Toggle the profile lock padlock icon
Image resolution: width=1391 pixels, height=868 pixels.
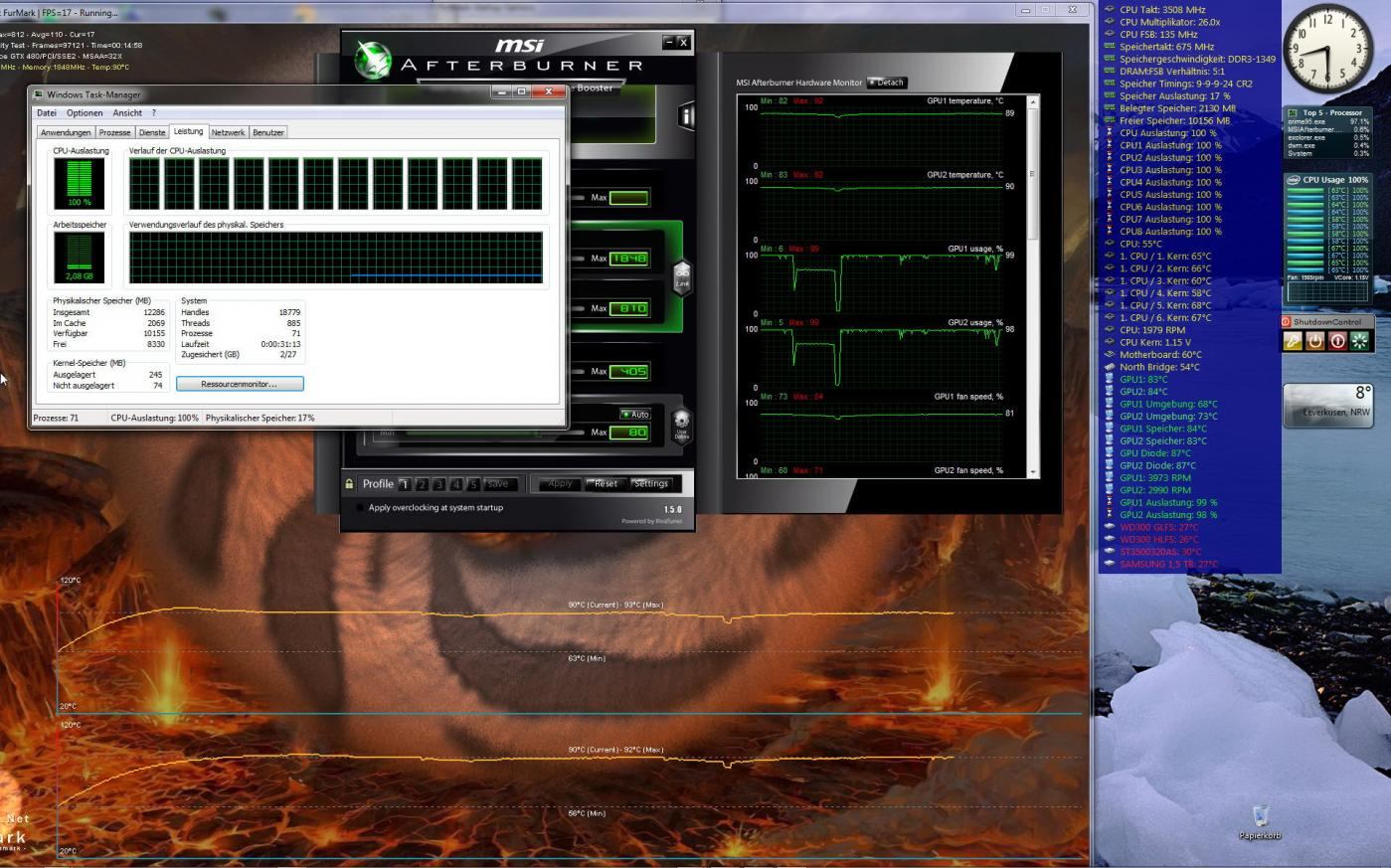tap(349, 484)
